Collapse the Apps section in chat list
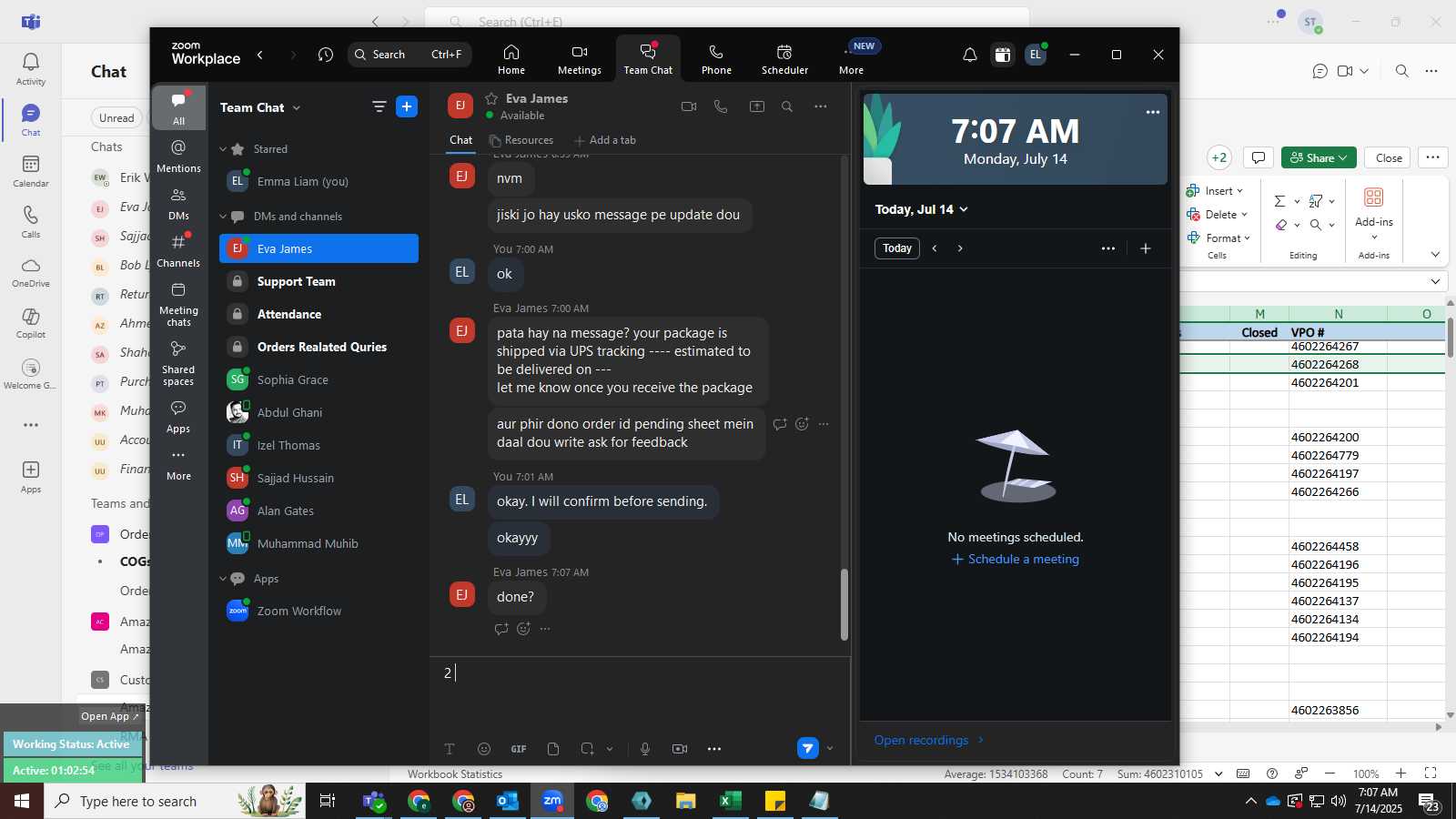The image size is (1456, 819). point(223,579)
